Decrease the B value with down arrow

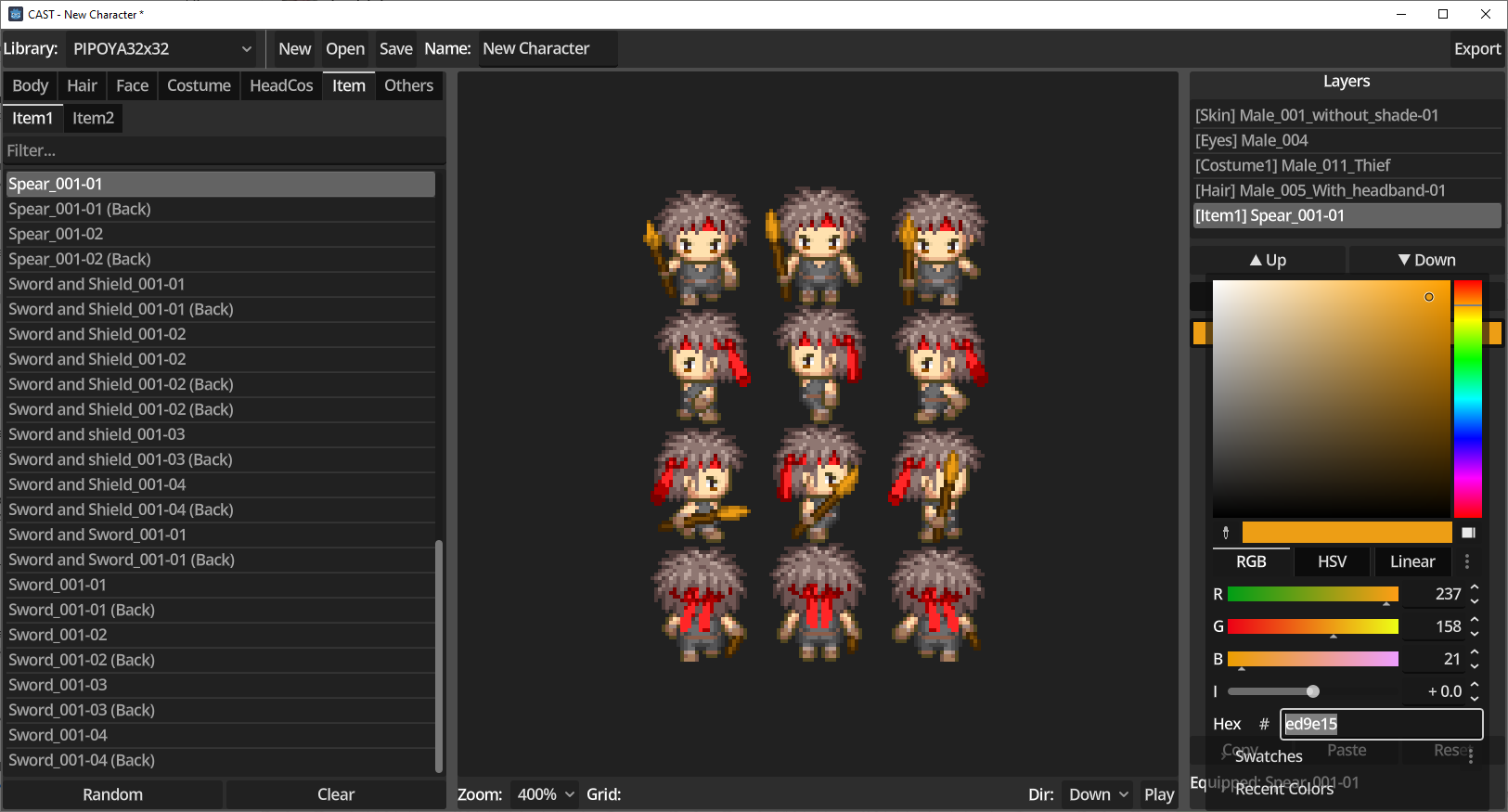[x=1475, y=665]
